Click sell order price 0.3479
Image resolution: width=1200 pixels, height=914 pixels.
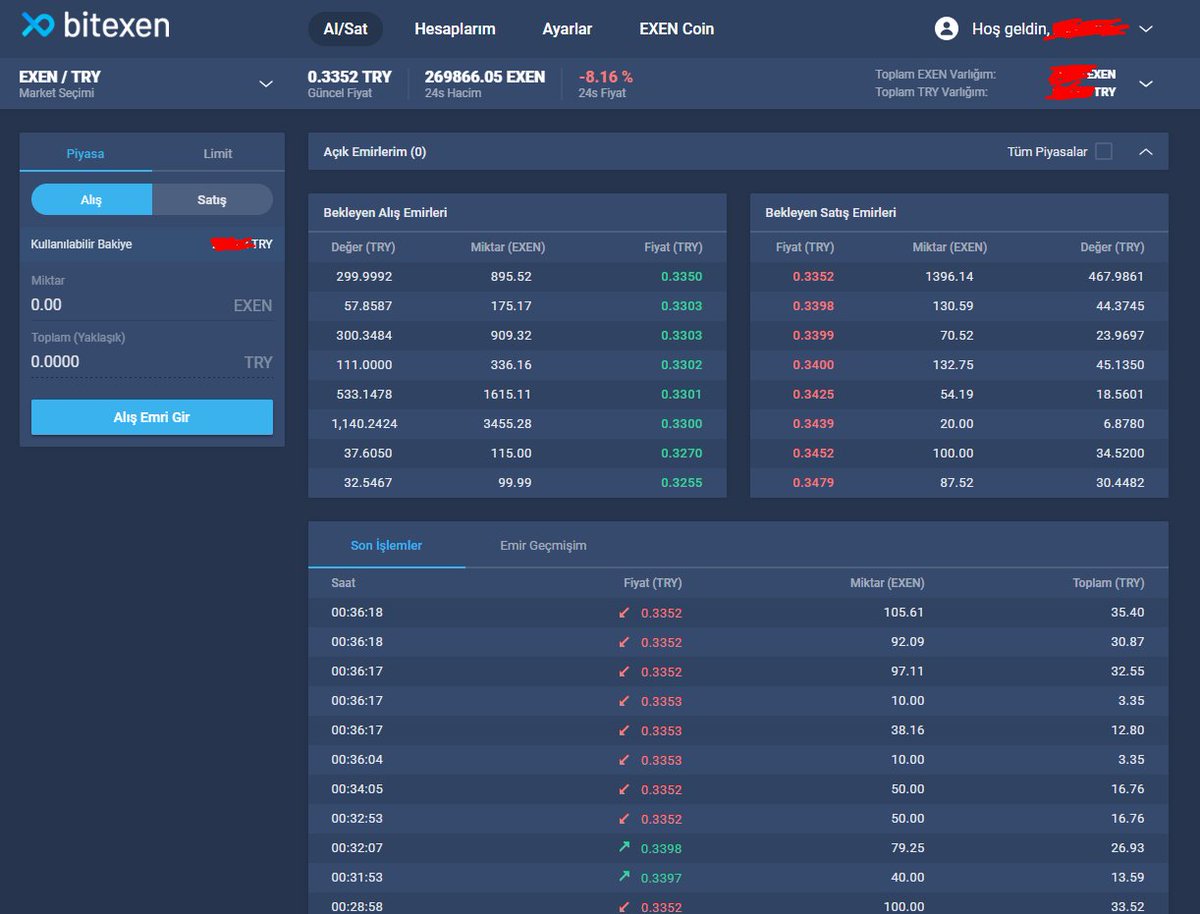[813, 483]
